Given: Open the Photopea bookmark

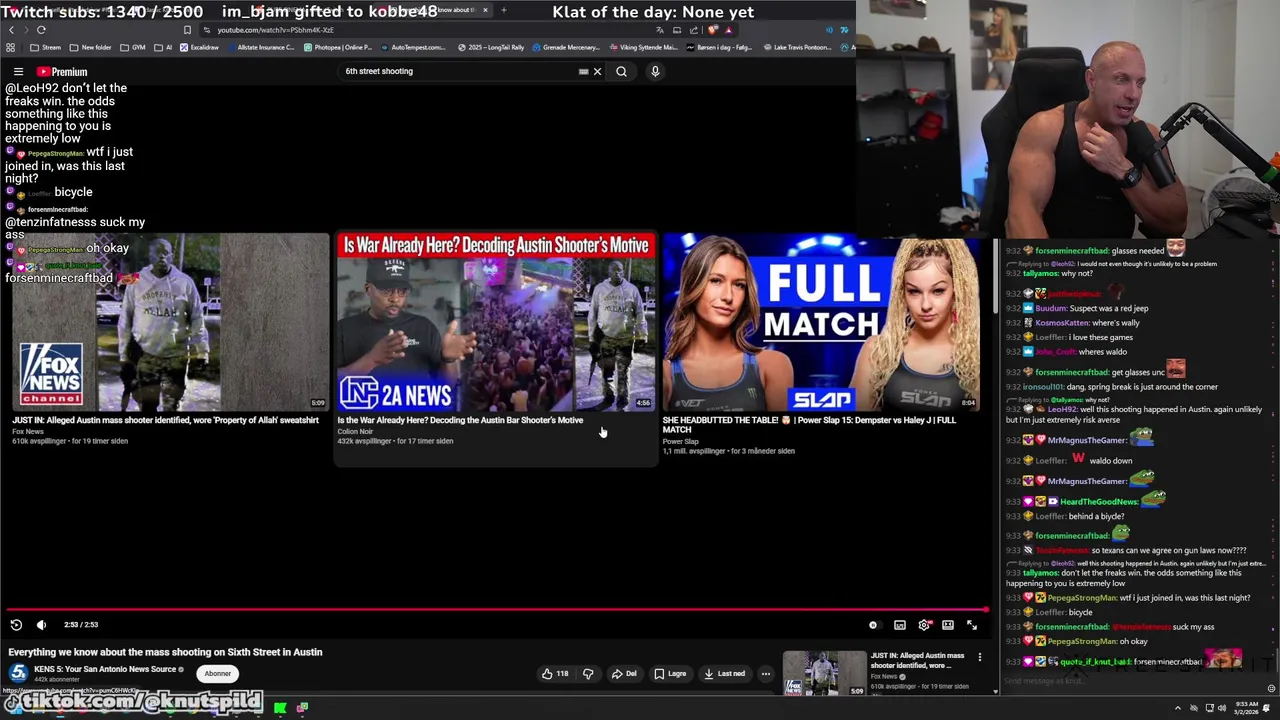Looking at the screenshot, I should coord(336,47).
